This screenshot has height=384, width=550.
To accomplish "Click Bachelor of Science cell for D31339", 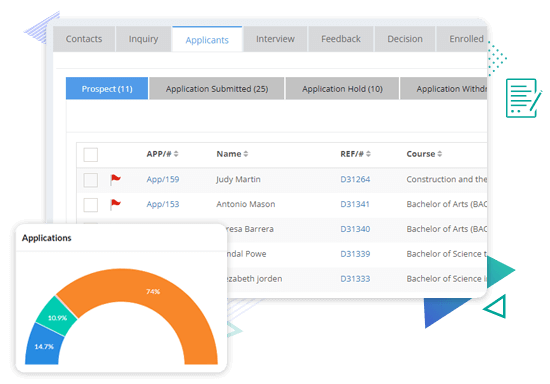I will coord(447,254).
